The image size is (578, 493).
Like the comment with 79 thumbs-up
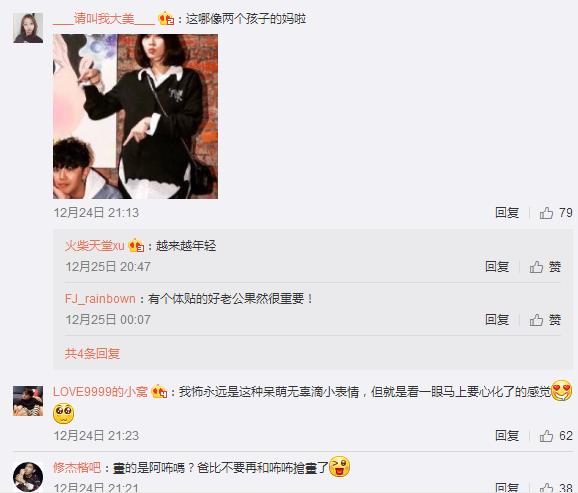point(556,213)
